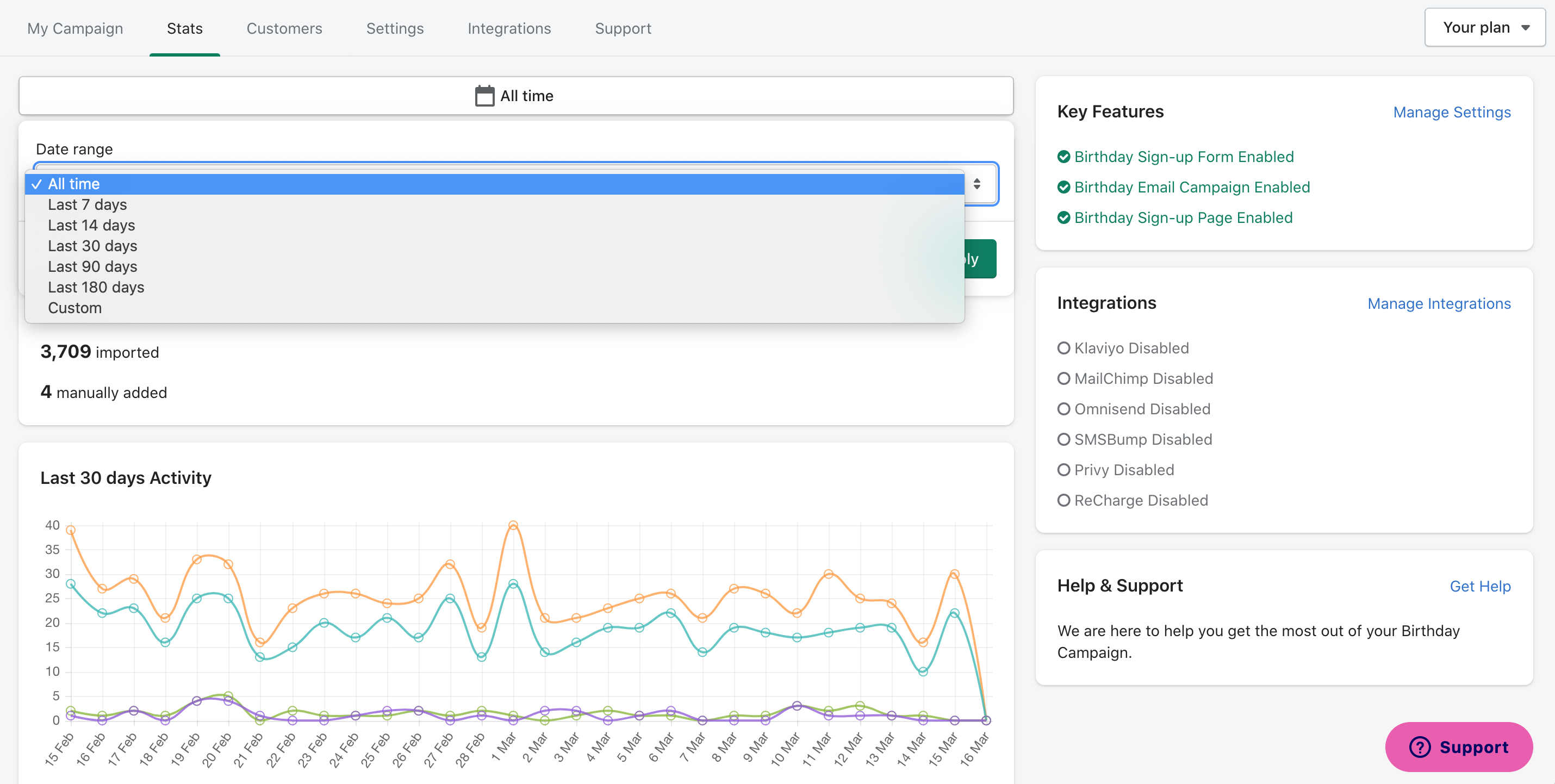Click the Get Help link
Screen dimensions: 1555x784
coord(1479,586)
